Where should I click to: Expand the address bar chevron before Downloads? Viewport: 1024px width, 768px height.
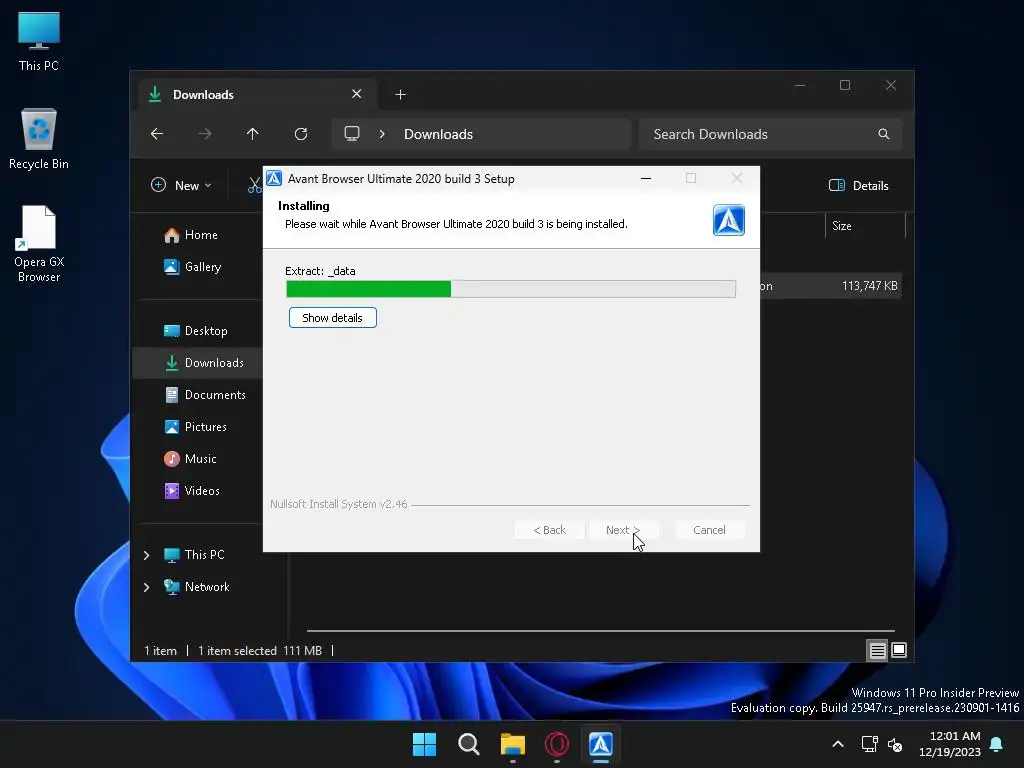(382, 134)
